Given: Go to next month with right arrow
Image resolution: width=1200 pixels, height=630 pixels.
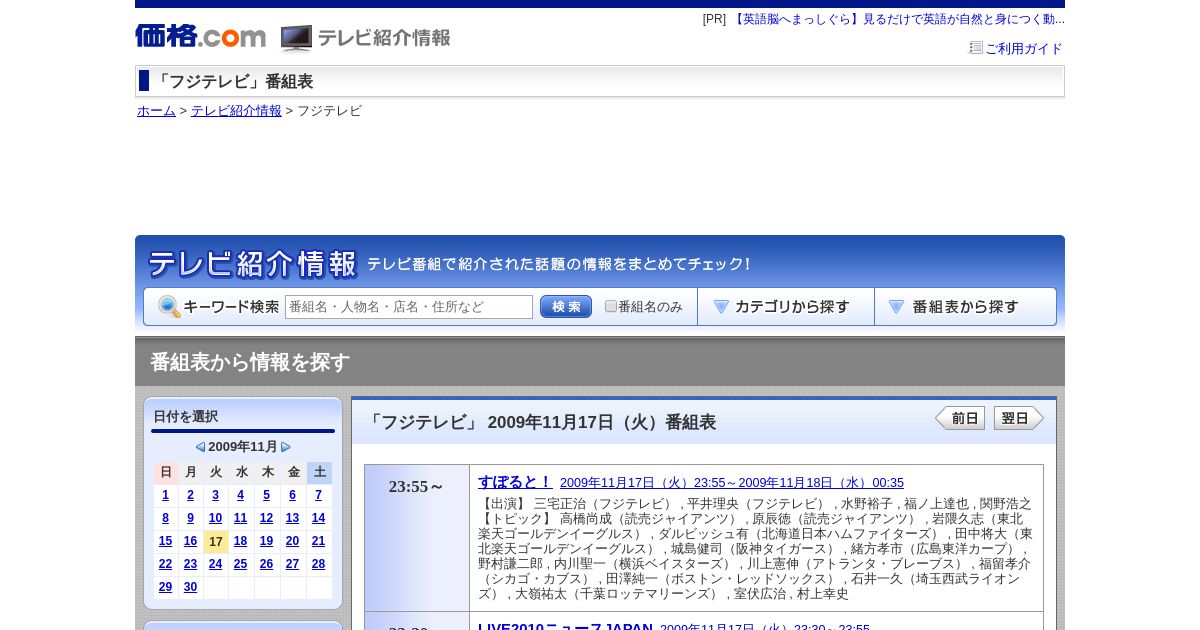Looking at the screenshot, I should pos(286,447).
